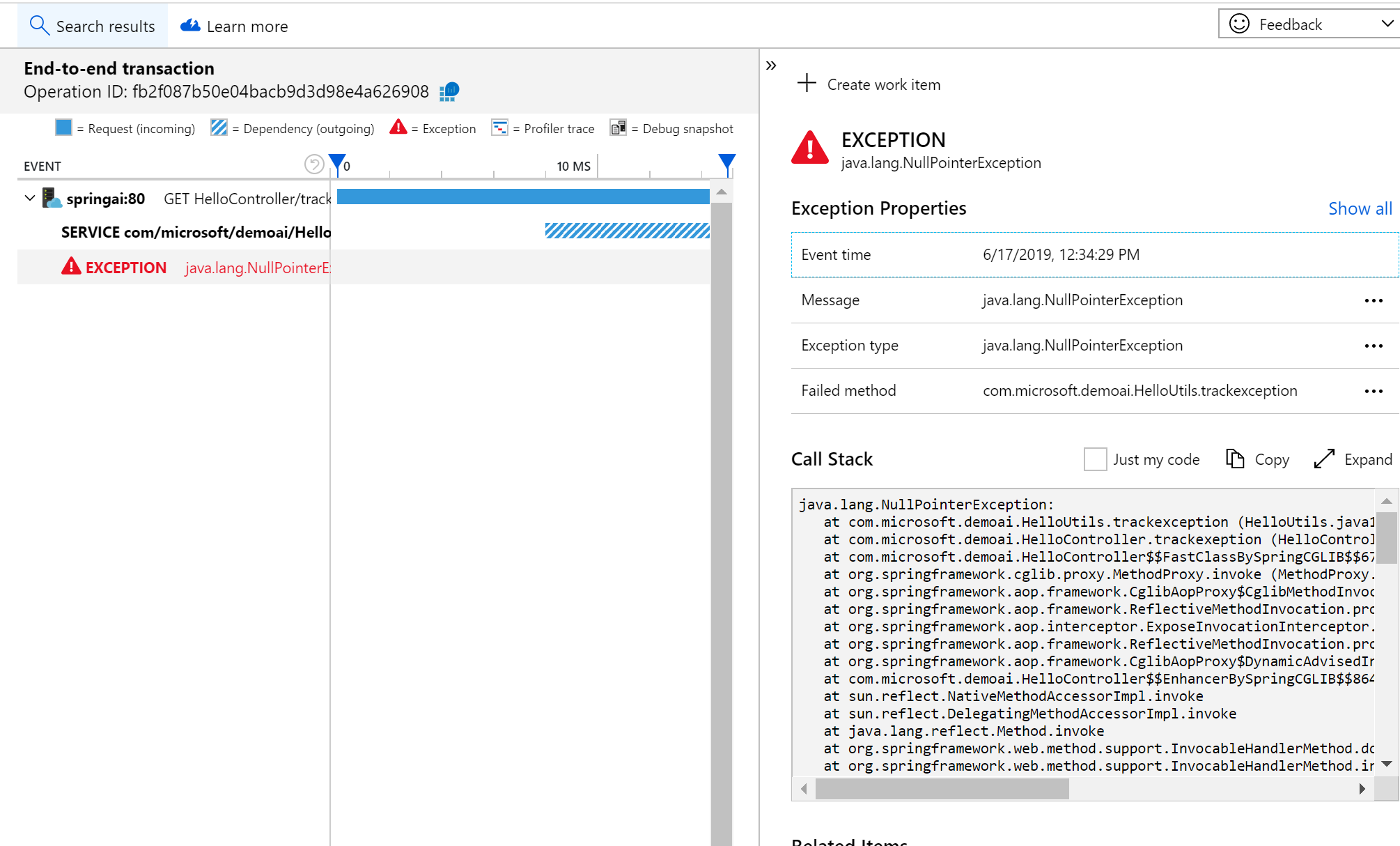
Task: Click Show all exception properties
Action: tap(1360, 208)
